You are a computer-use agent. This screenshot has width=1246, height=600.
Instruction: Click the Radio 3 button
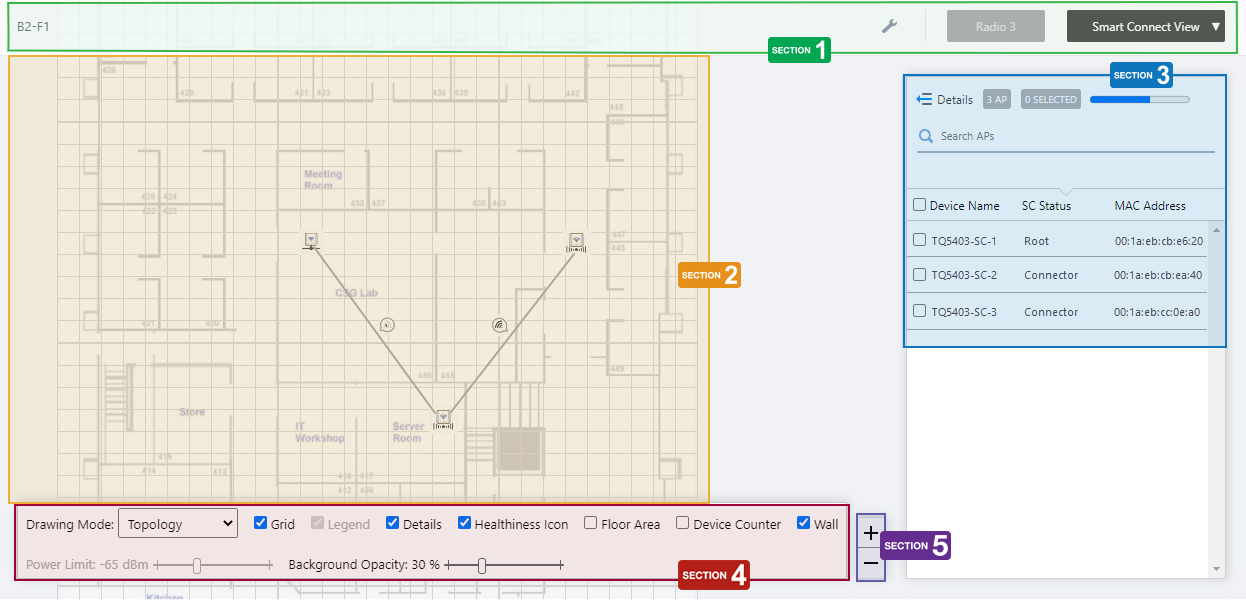(x=995, y=27)
